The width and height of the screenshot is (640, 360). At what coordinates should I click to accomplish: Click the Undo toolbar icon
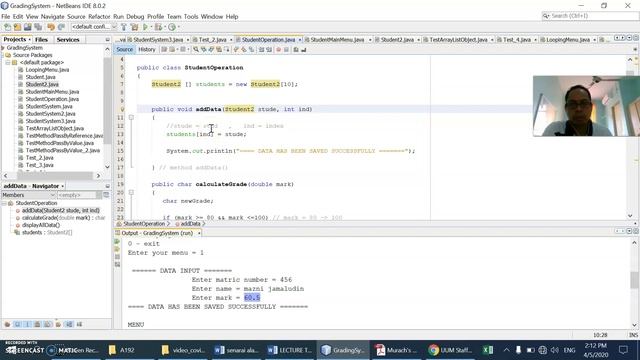pyautogui.click(x=51, y=27)
